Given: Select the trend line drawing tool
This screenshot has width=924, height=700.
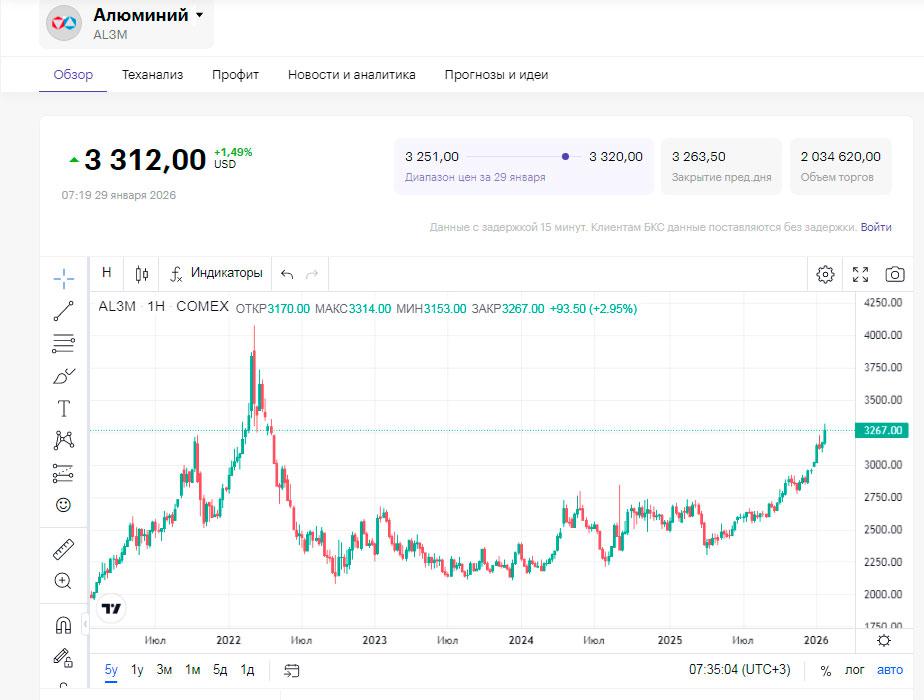Looking at the screenshot, I should tap(63, 311).
